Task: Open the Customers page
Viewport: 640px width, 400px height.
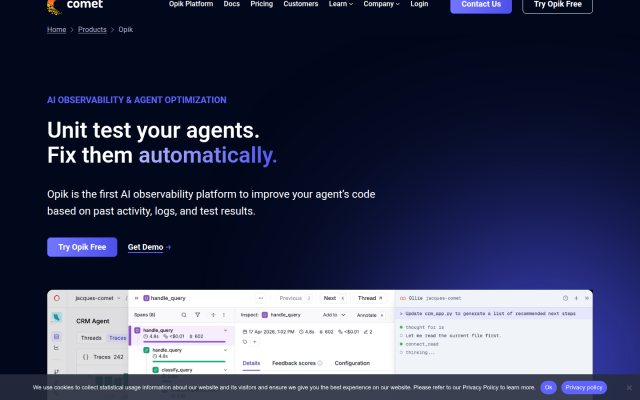Action: pyautogui.click(x=301, y=4)
